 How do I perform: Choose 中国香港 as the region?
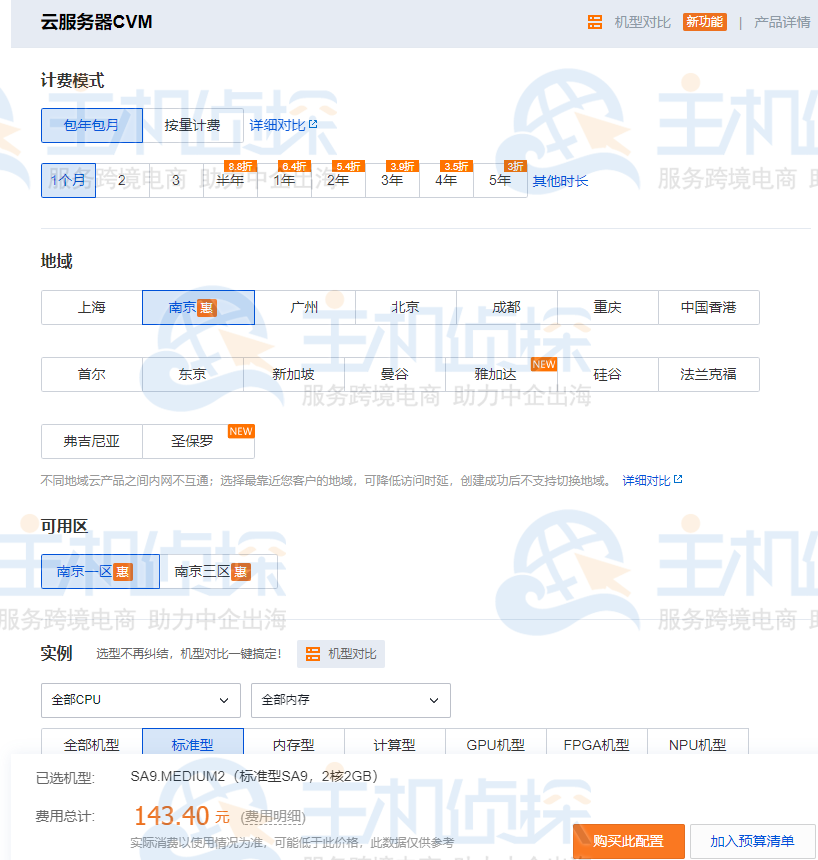pos(709,307)
